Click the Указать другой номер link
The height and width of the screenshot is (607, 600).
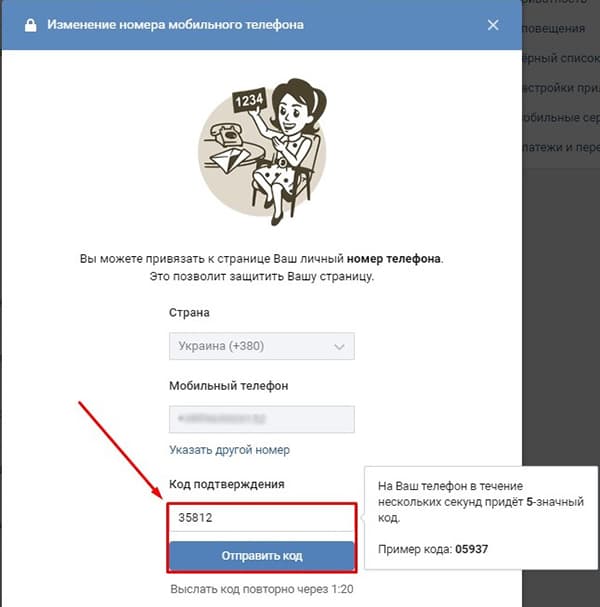[x=229, y=450]
